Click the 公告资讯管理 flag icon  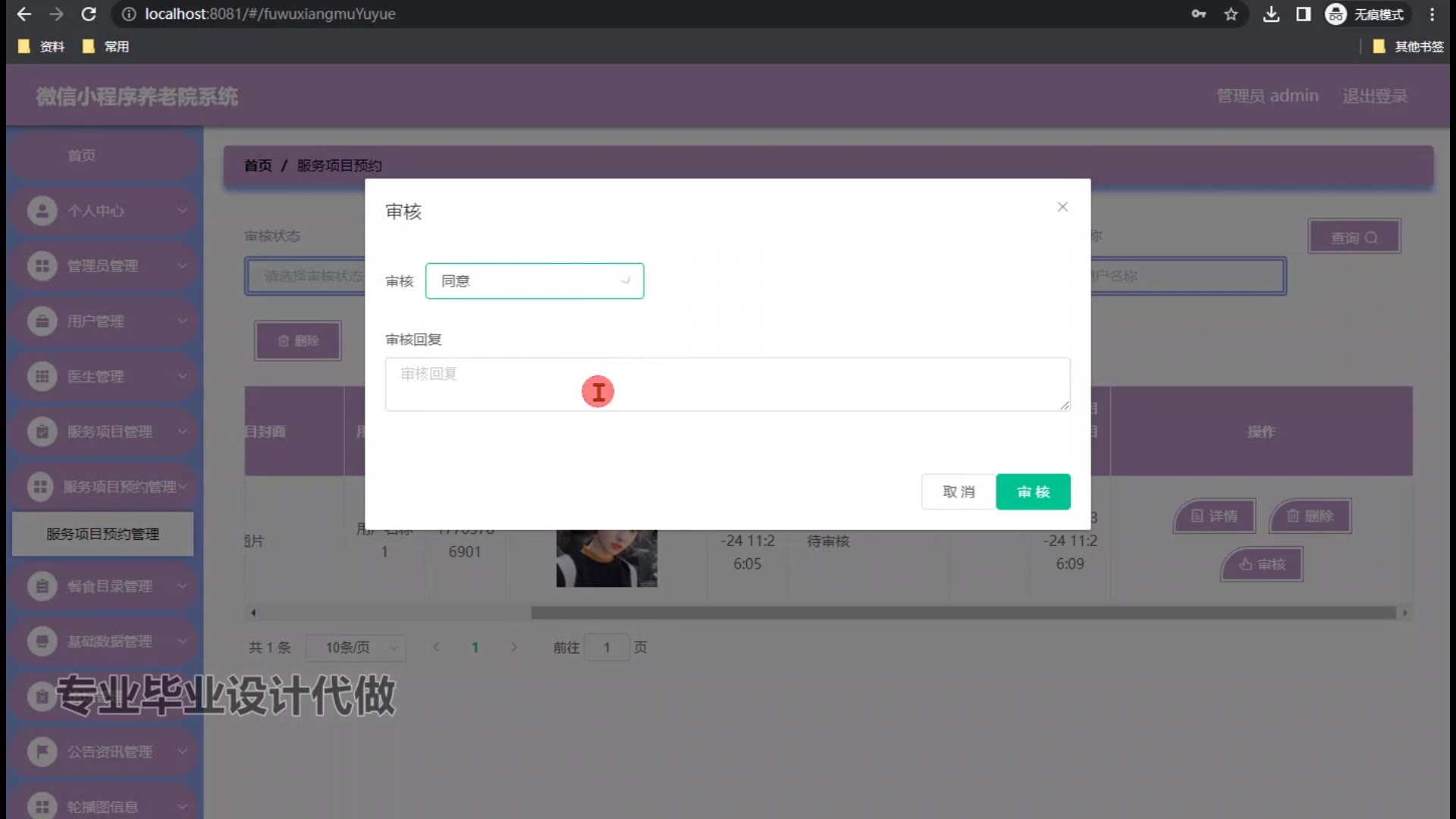pos(42,752)
